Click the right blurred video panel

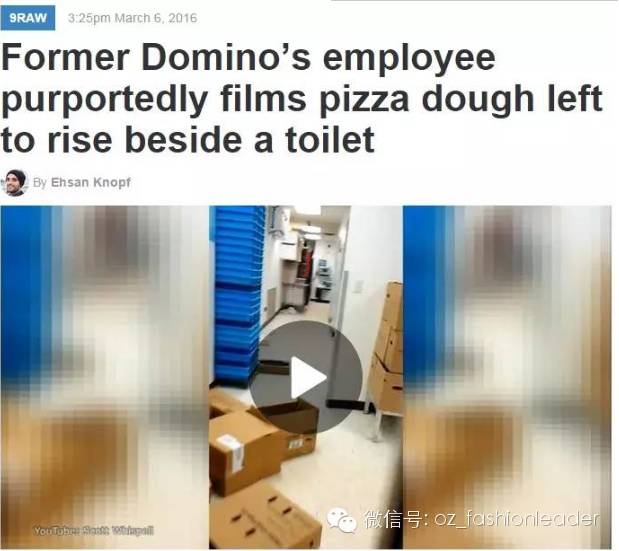pyautogui.click(x=507, y=377)
